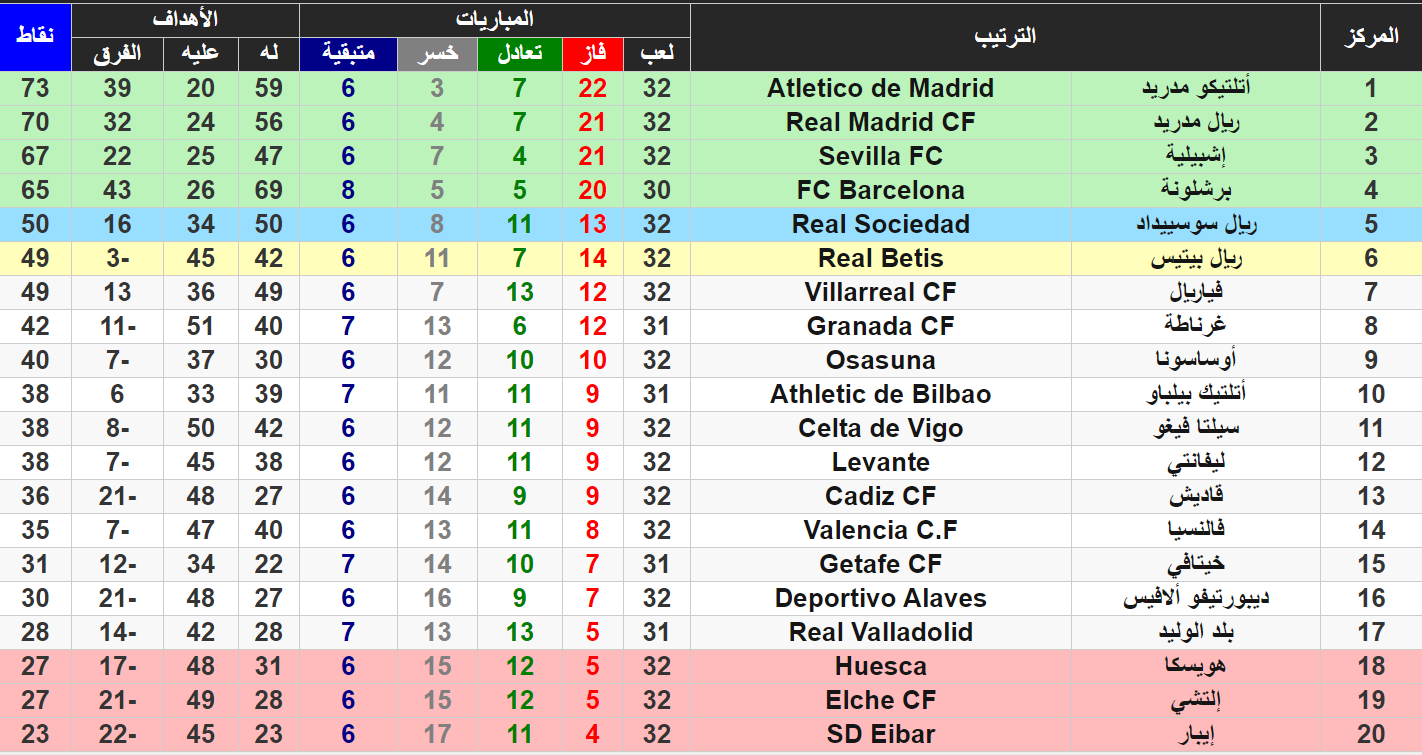Click Atletico's 73 points cell

[35, 88]
